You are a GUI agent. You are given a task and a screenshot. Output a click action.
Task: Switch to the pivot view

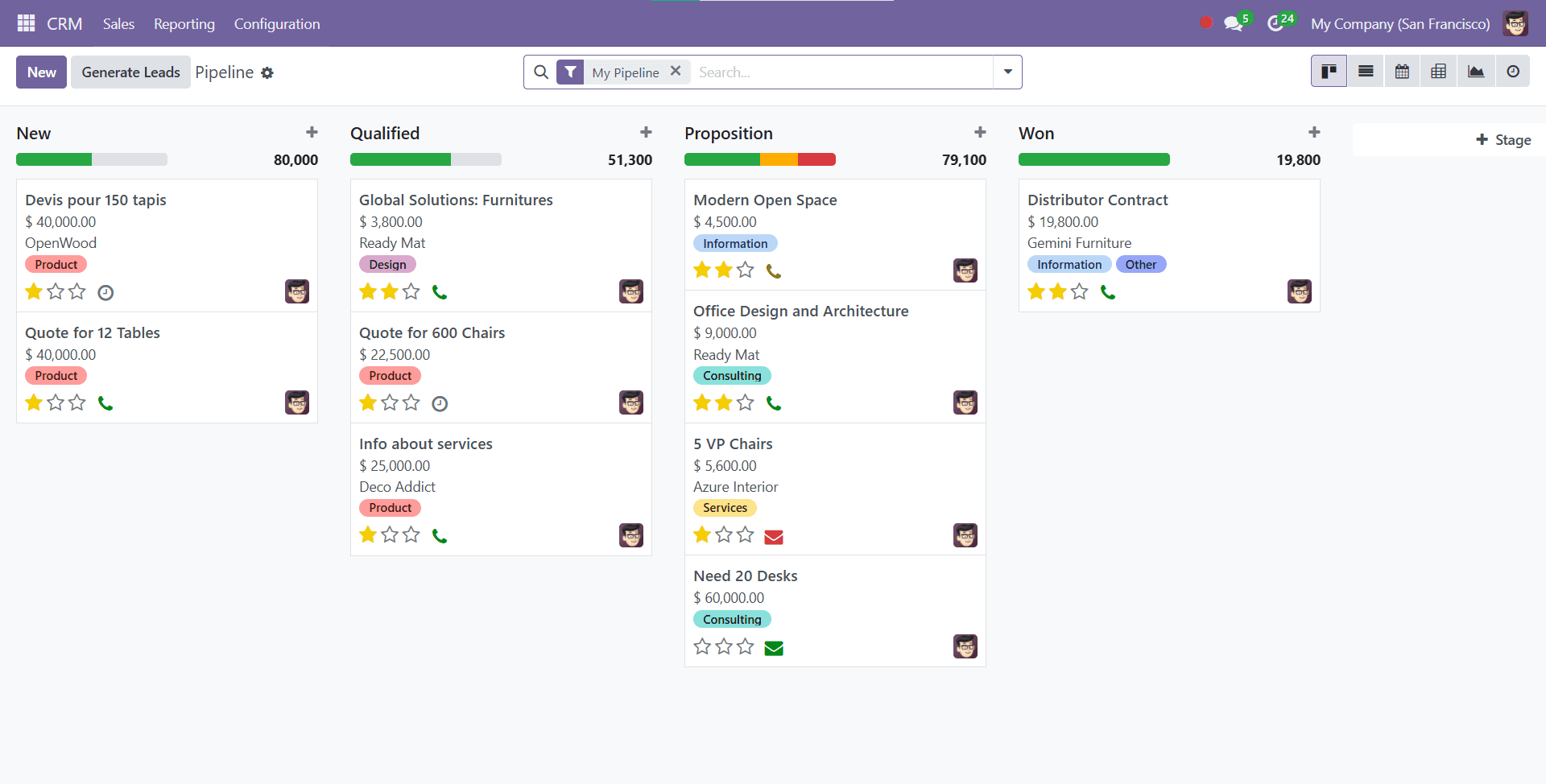point(1439,71)
